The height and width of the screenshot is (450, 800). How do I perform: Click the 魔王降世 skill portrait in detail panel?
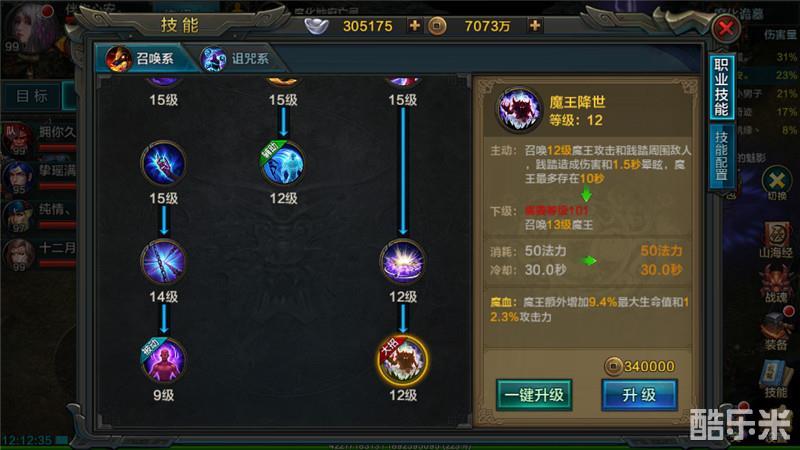(x=519, y=110)
